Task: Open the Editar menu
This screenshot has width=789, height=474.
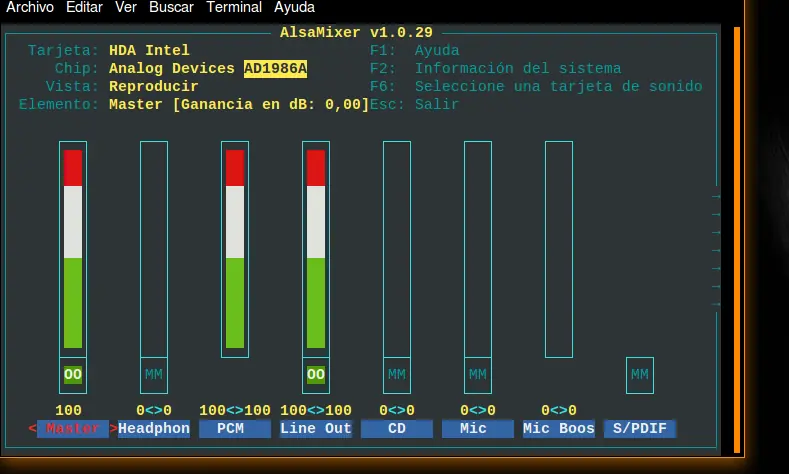Action: (x=84, y=8)
